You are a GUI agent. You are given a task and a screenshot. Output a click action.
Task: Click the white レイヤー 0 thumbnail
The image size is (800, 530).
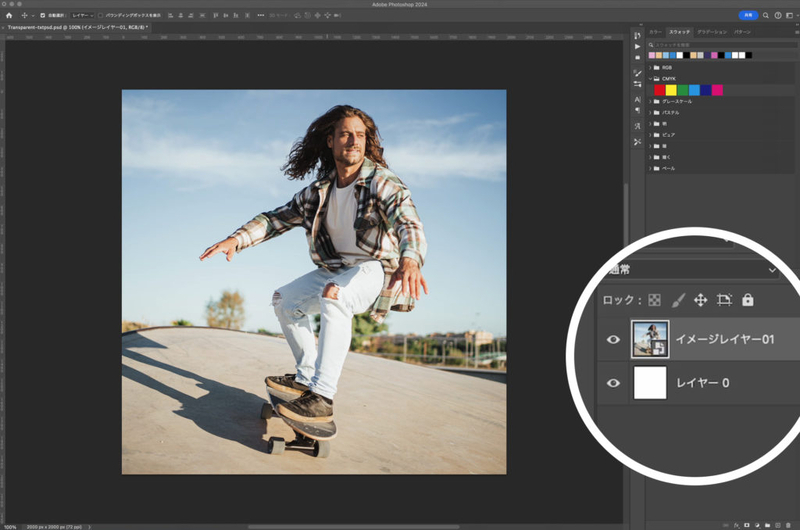point(650,383)
